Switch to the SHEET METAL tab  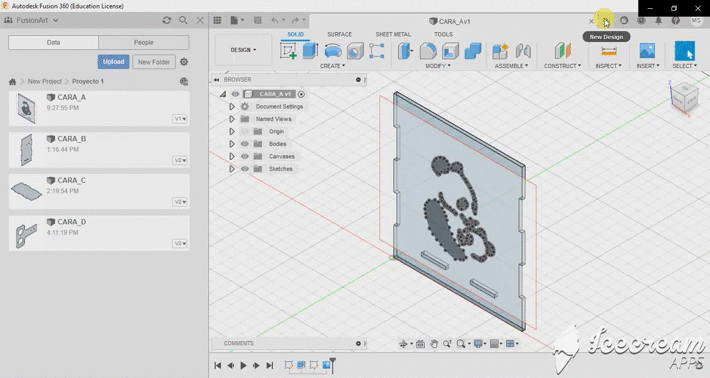(393, 34)
